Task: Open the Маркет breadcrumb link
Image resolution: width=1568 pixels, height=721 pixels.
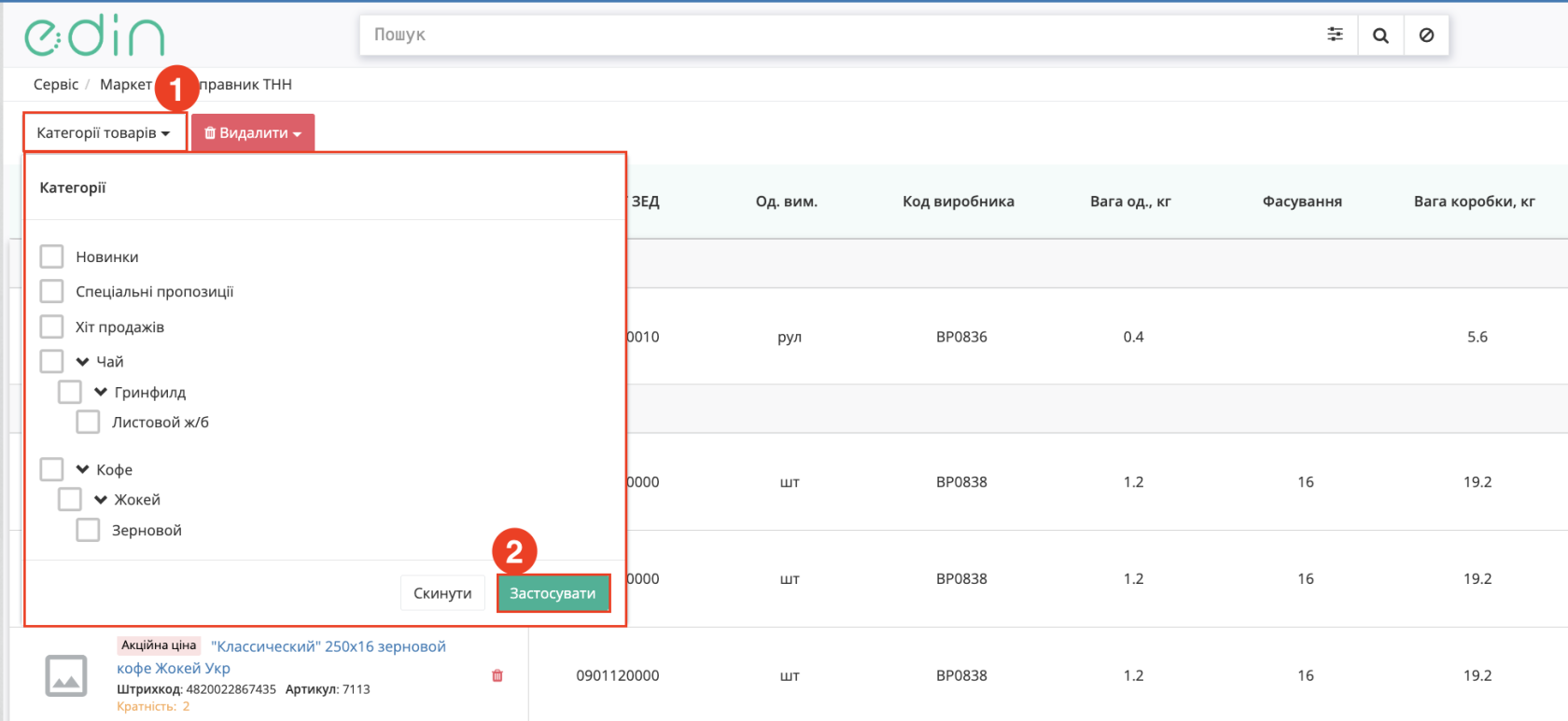Action: pos(126,84)
